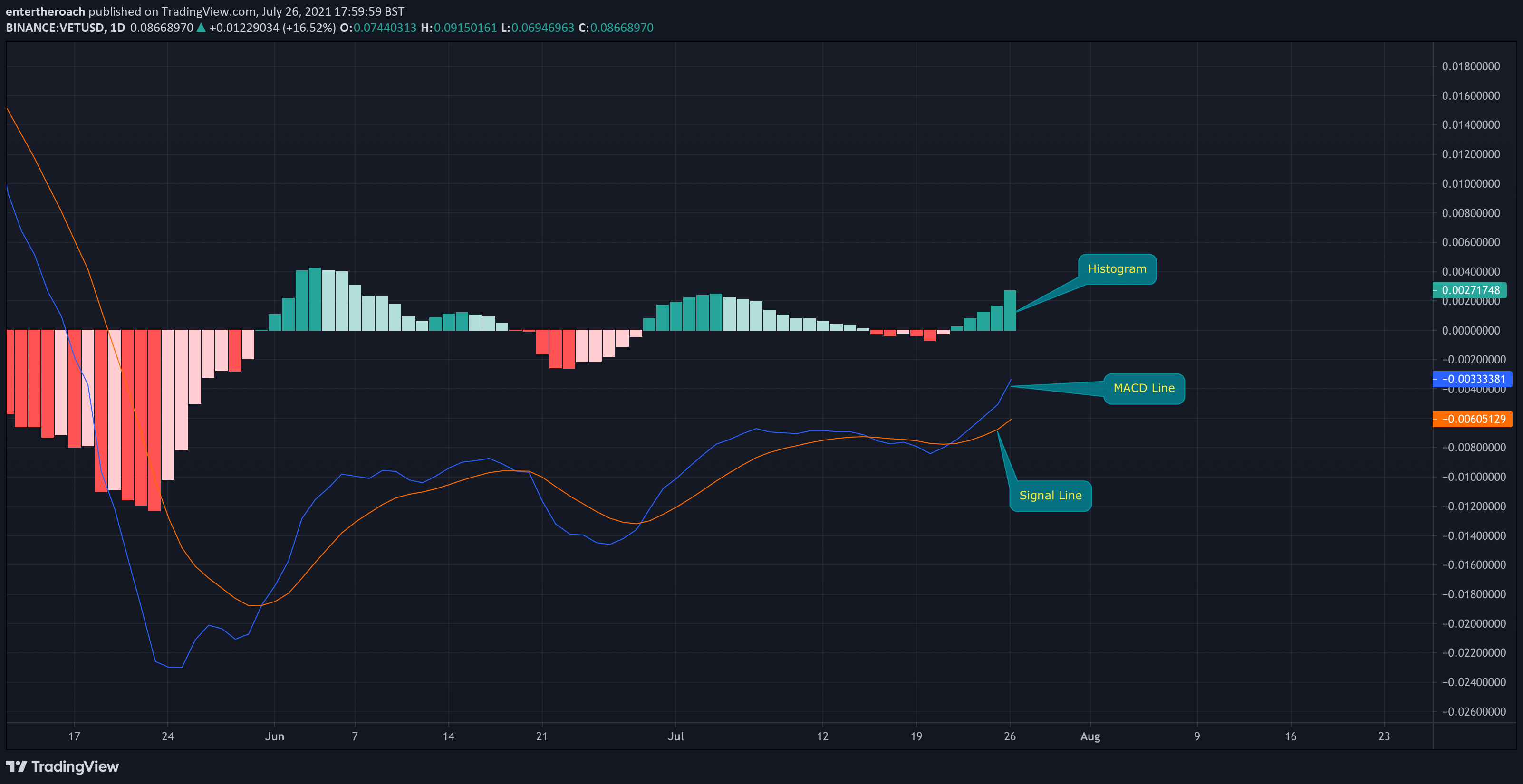Image resolution: width=1523 pixels, height=784 pixels.
Task: Click the -0.01400000 price scale label
Action: [x=1474, y=536]
